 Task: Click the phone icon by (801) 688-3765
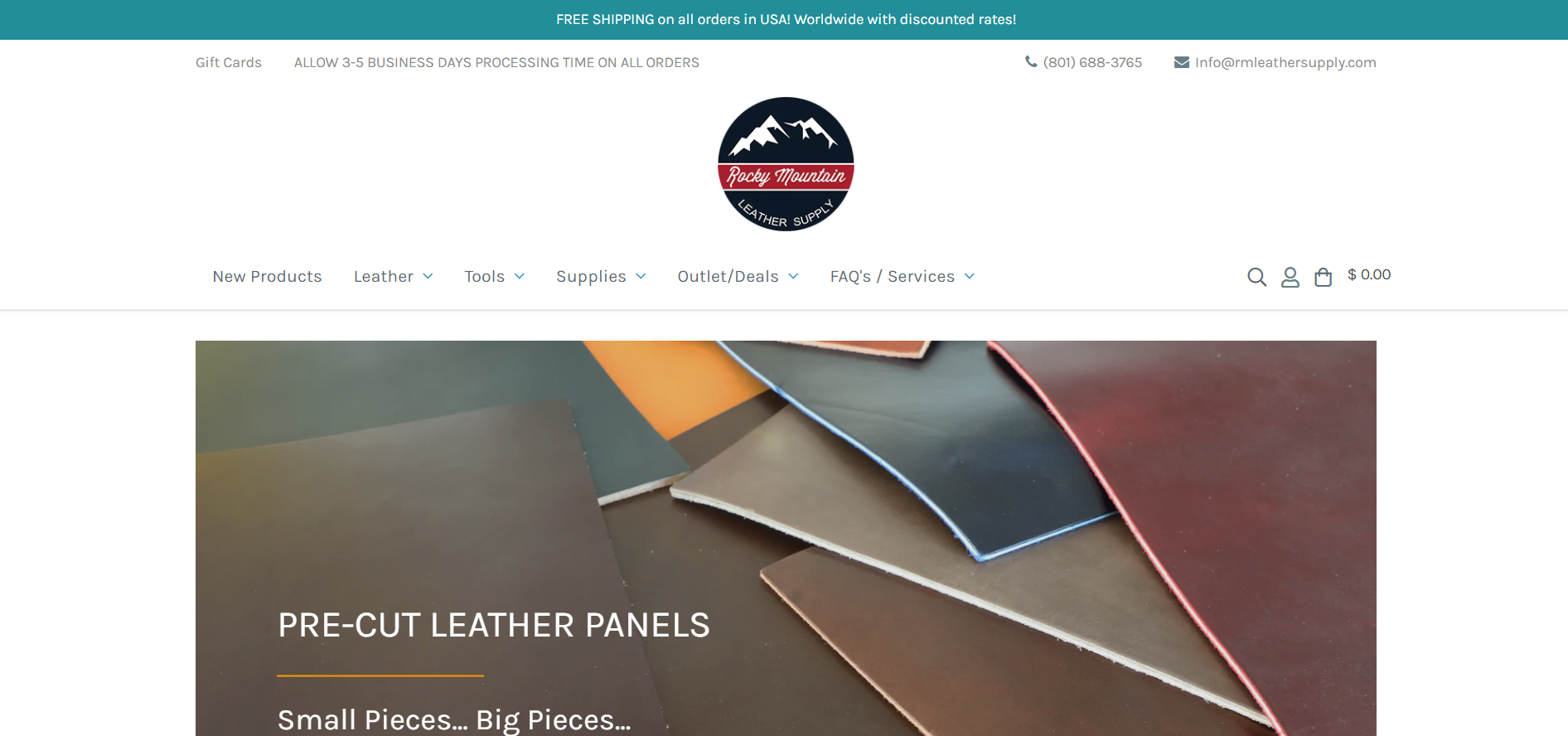1031,61
